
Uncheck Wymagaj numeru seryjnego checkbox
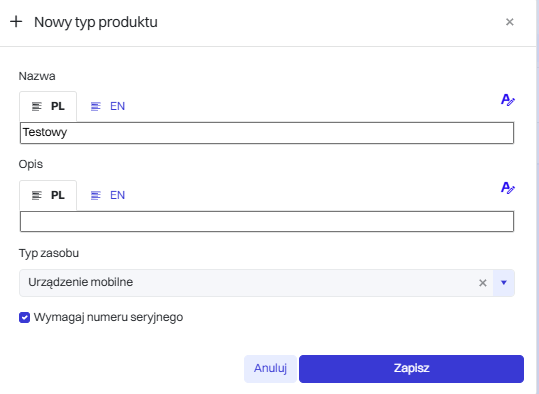pos(24,317)
